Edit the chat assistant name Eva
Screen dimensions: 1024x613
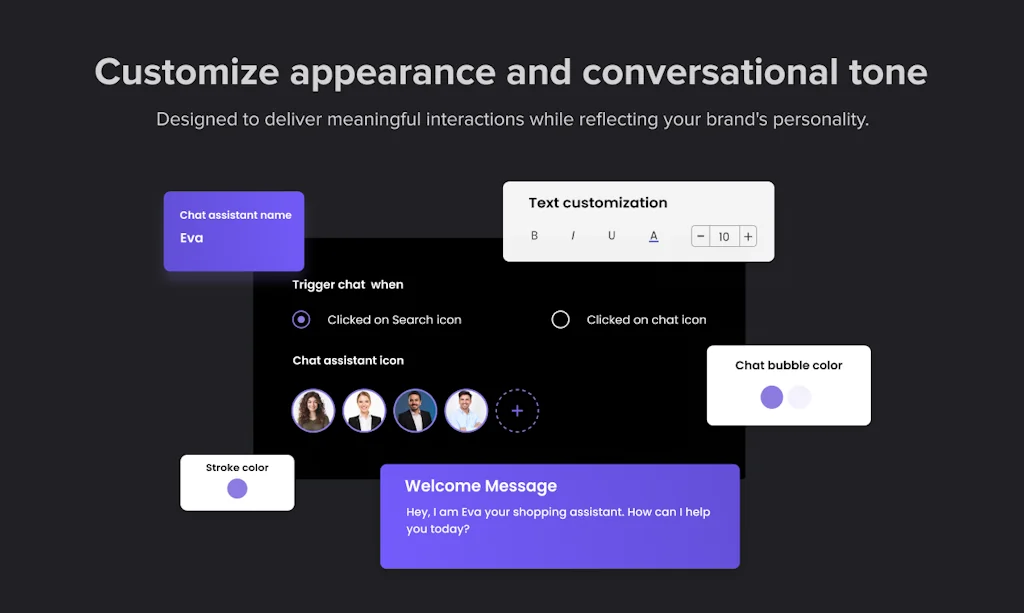click(x=190, y=239)
